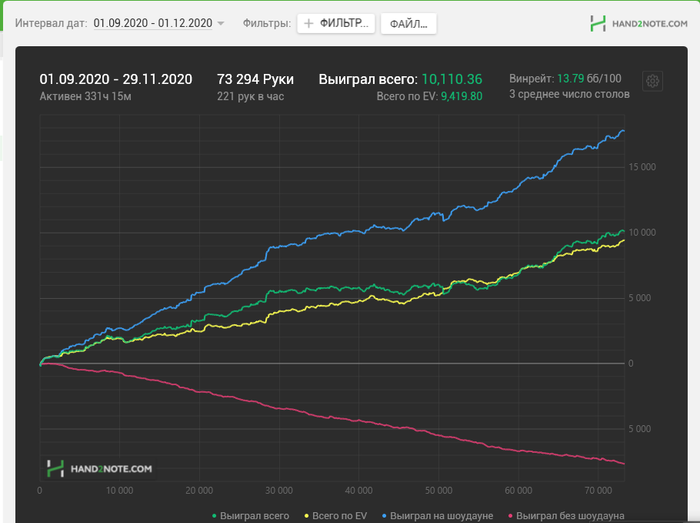
Task: Open the date interval 01.09.2020 - 01.12.2020 dropdown
Action: [153, 23]
